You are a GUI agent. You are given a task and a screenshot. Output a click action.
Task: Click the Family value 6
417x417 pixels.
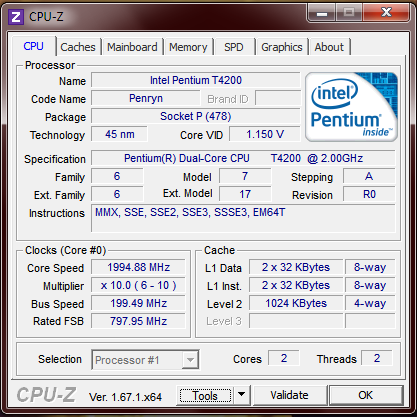[117, 176]
